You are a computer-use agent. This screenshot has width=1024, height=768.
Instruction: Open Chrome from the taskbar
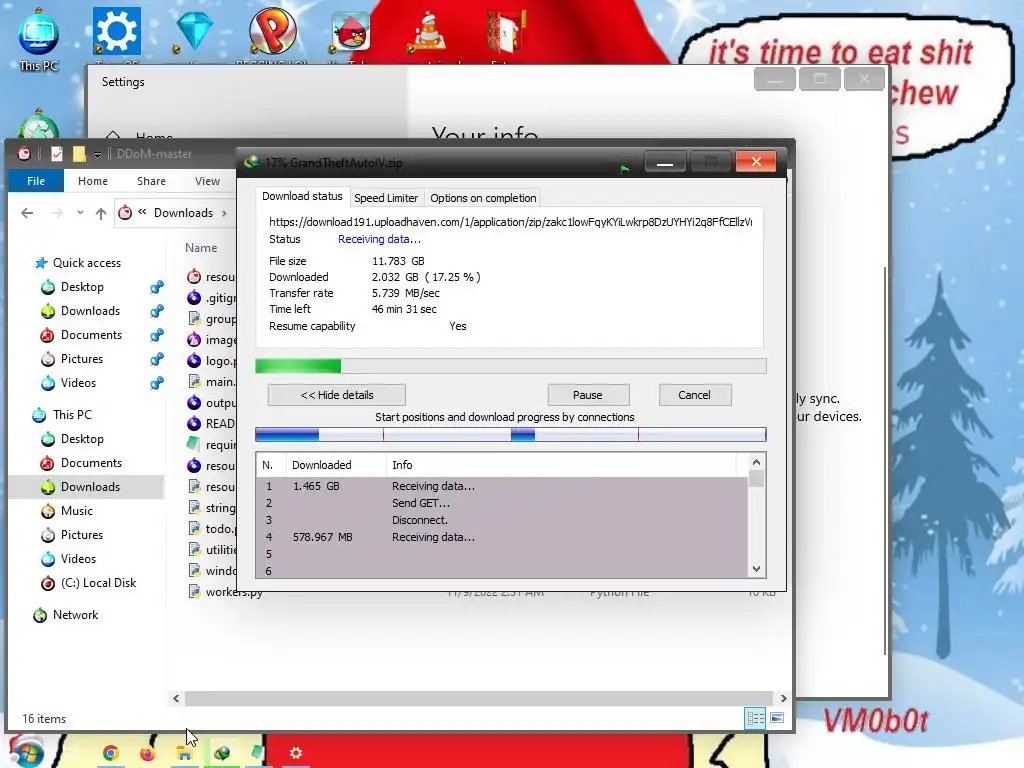click(x=110, y=753)
